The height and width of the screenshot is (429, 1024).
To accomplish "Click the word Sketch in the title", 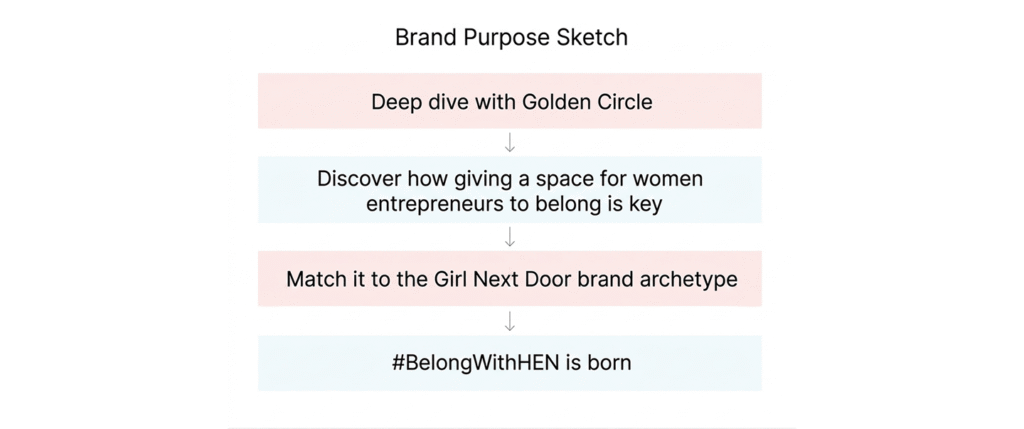I will point(592,37).
